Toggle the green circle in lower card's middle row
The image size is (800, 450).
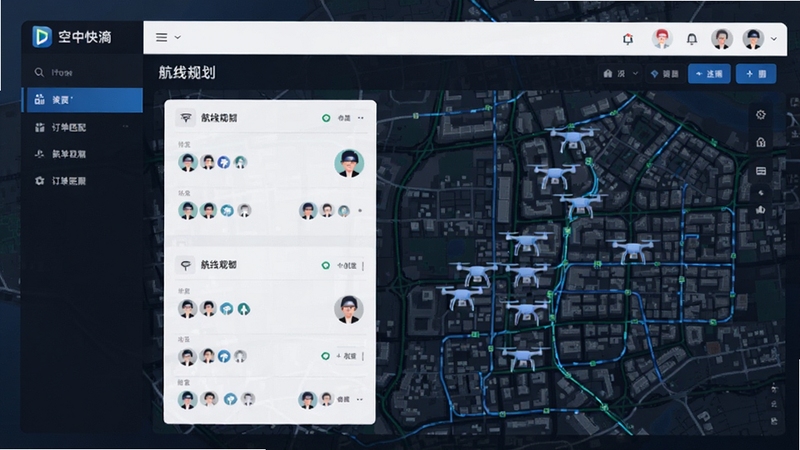point(326,356)
